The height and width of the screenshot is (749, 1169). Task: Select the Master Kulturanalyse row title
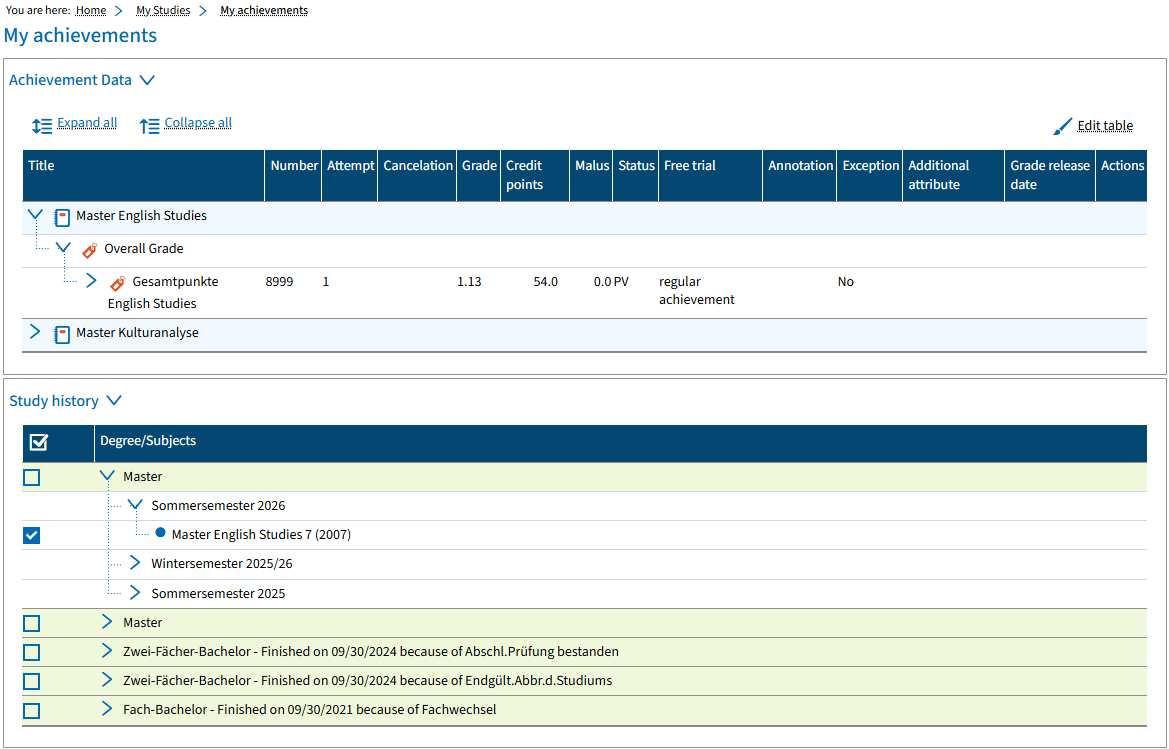click(x=137, y=332)
